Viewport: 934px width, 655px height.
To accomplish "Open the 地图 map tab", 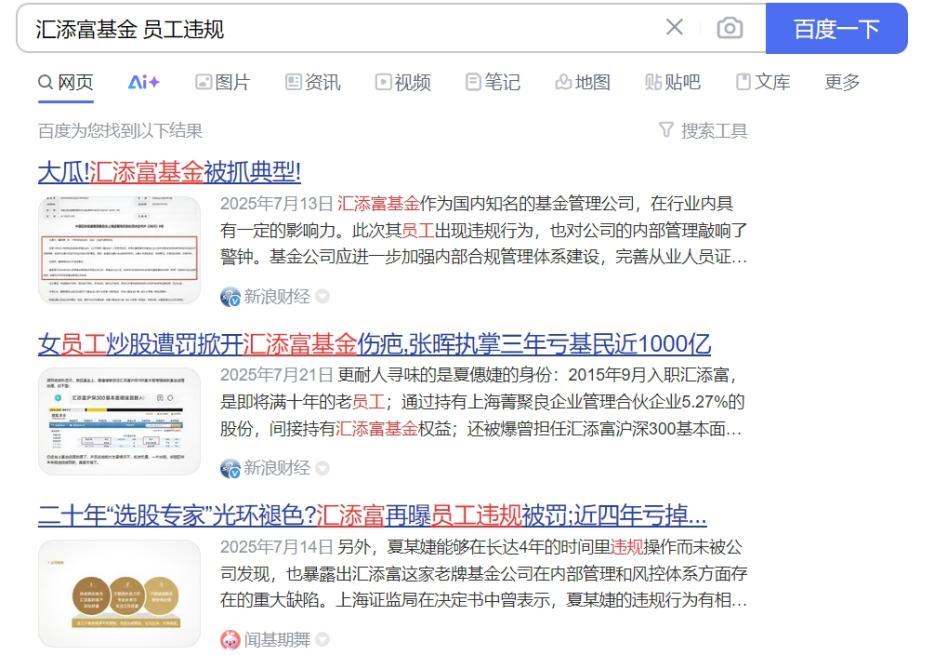I will pos(582,83).
